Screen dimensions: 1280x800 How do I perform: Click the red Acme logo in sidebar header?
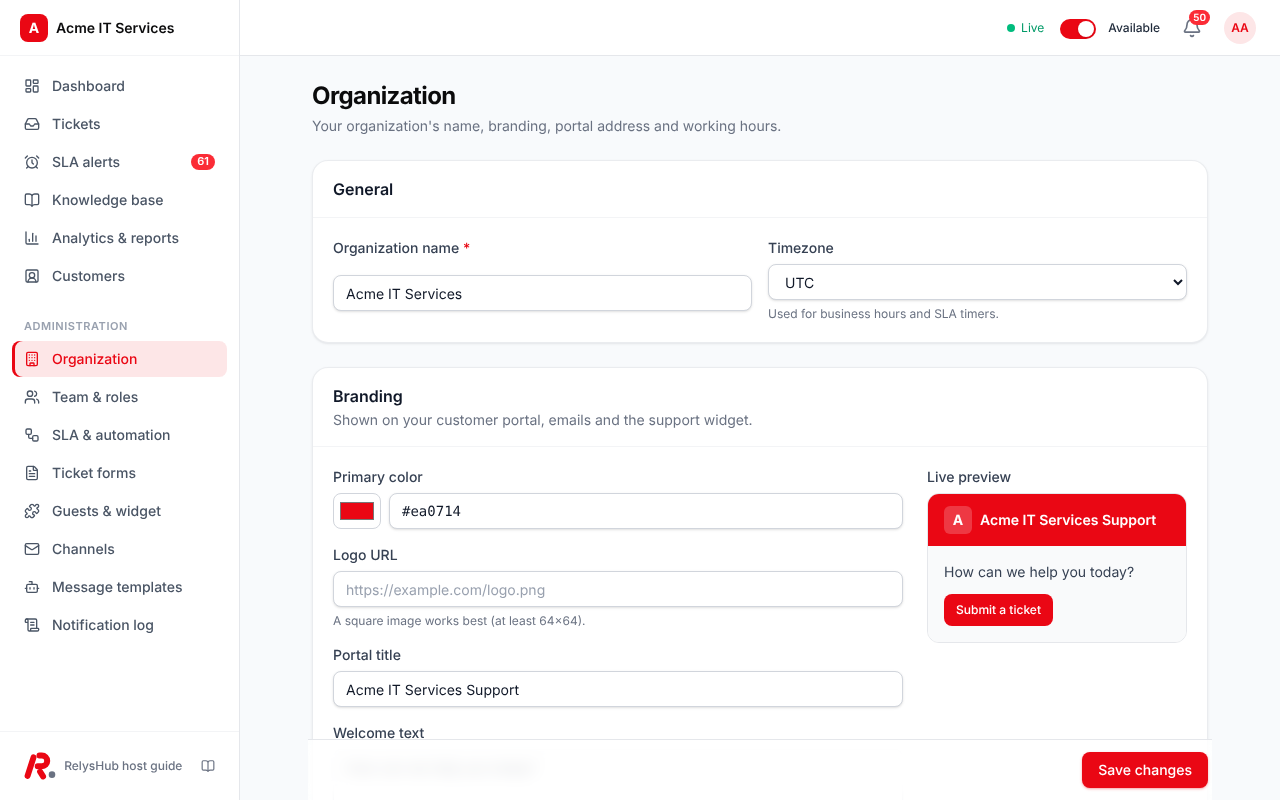pyautogui.click(x=34, y=28)
